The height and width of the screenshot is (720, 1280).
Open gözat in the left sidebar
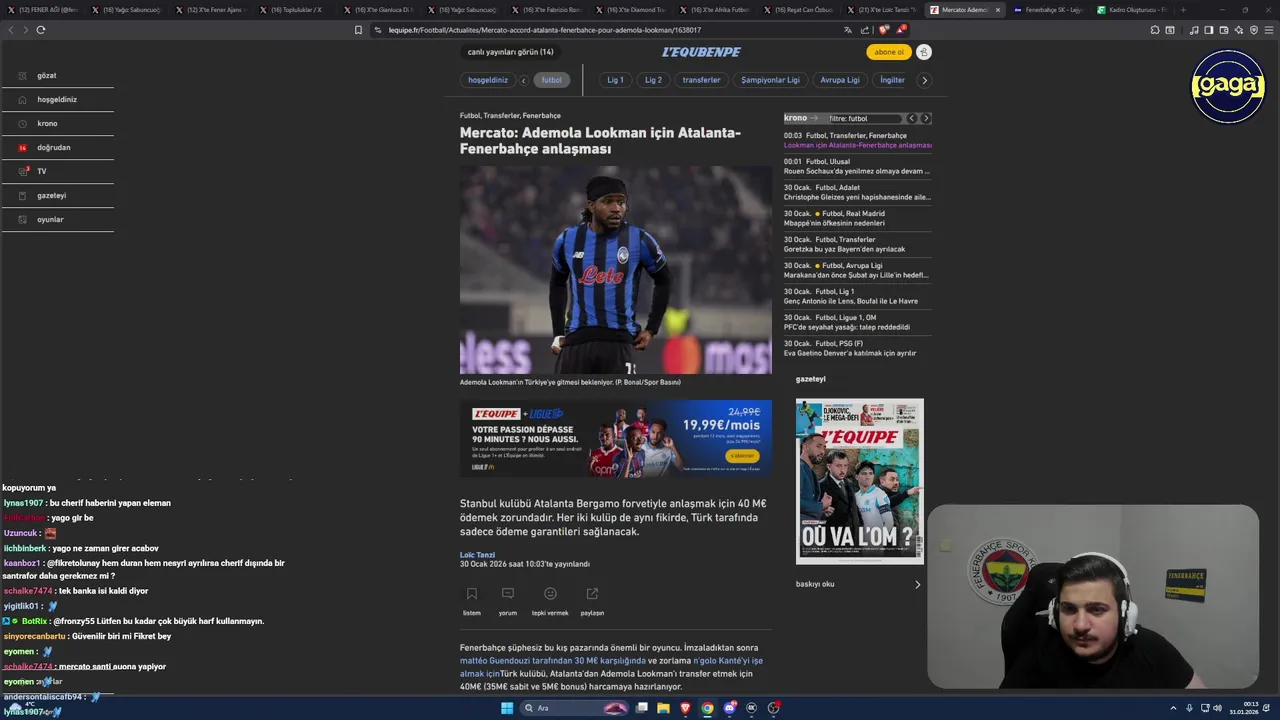(x=57, y=76)
